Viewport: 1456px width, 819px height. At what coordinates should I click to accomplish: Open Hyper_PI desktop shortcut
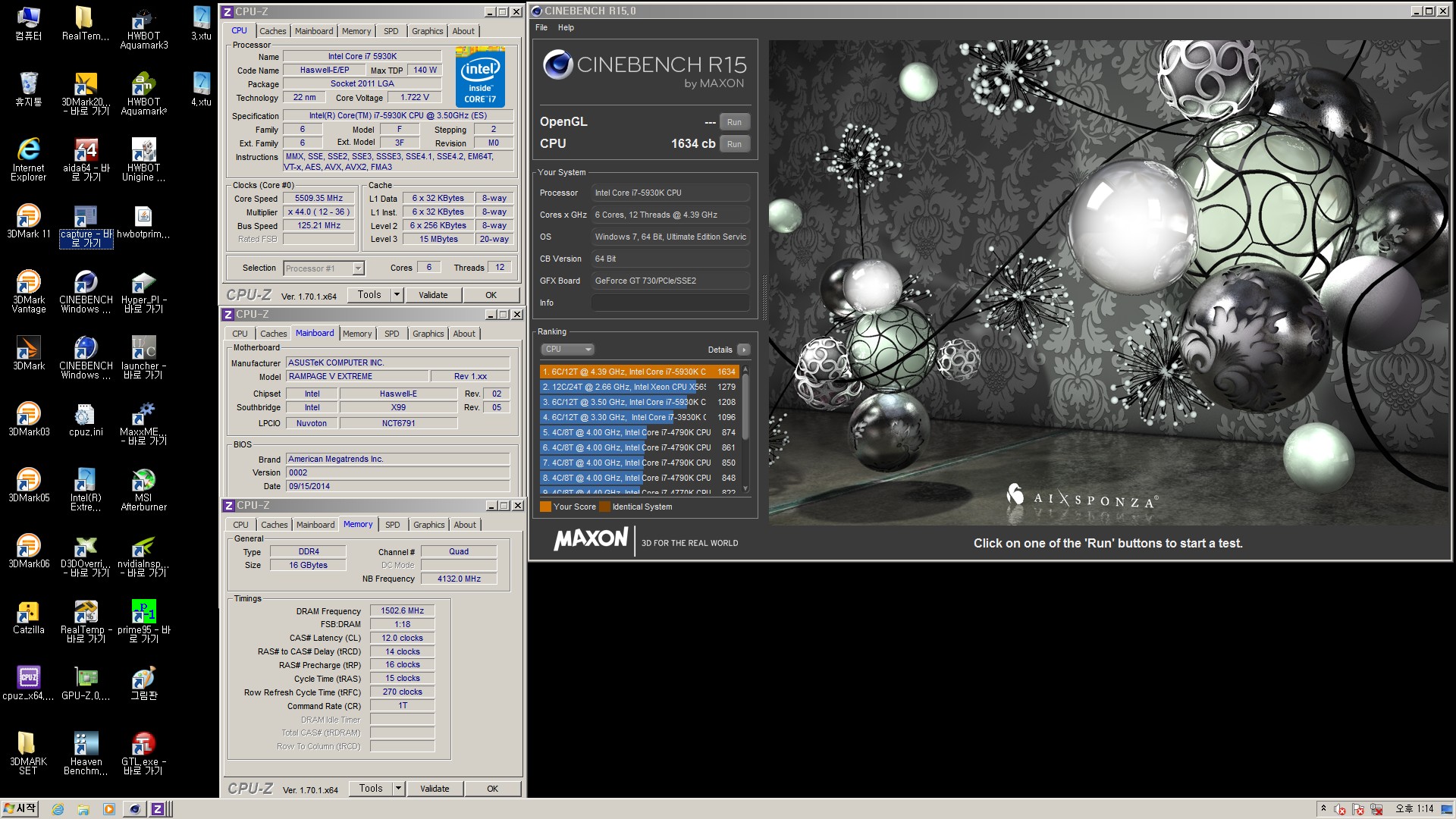point(143,292)
